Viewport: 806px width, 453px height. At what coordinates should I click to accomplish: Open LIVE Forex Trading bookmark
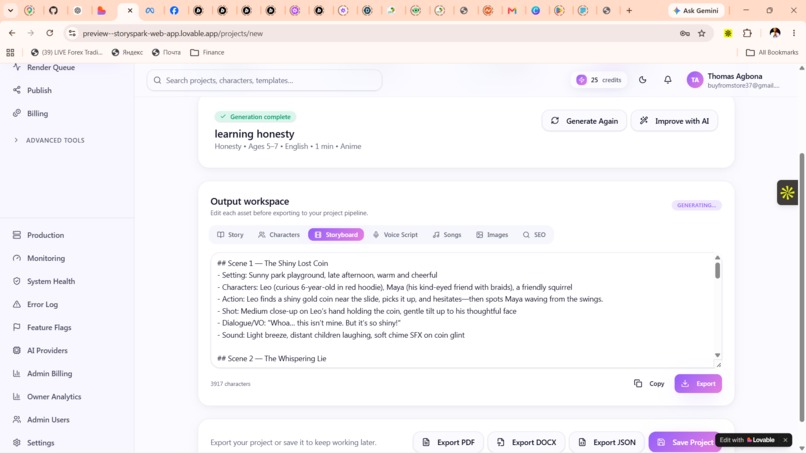(67, 52)
